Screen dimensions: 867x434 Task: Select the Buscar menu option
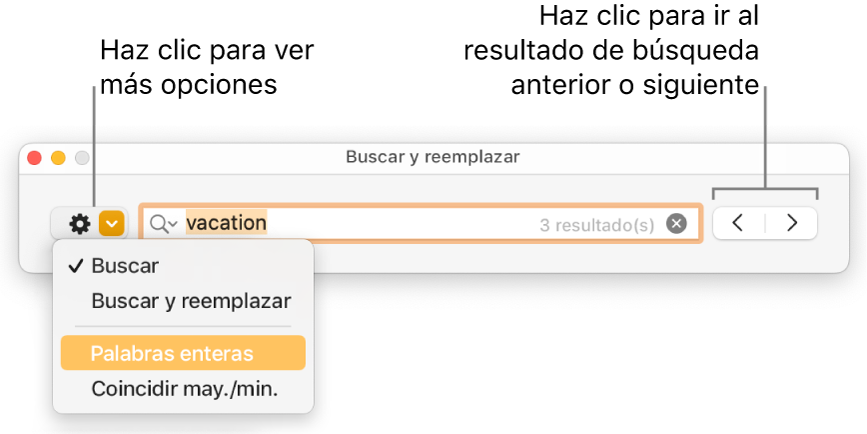point(124,266)
